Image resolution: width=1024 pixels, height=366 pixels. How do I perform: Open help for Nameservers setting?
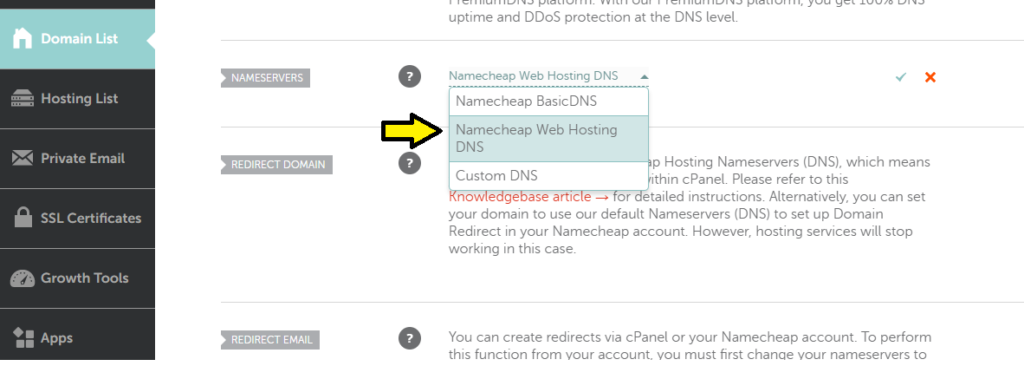[x=409, y=76]
